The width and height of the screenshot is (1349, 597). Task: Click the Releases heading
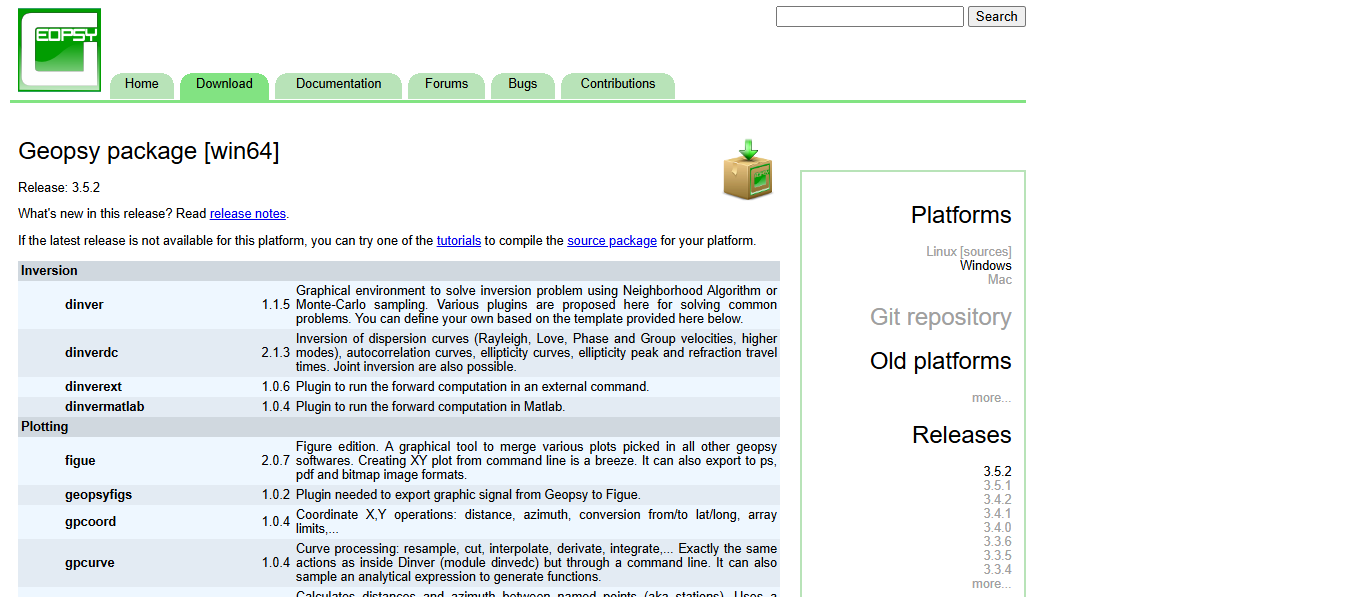962,435
